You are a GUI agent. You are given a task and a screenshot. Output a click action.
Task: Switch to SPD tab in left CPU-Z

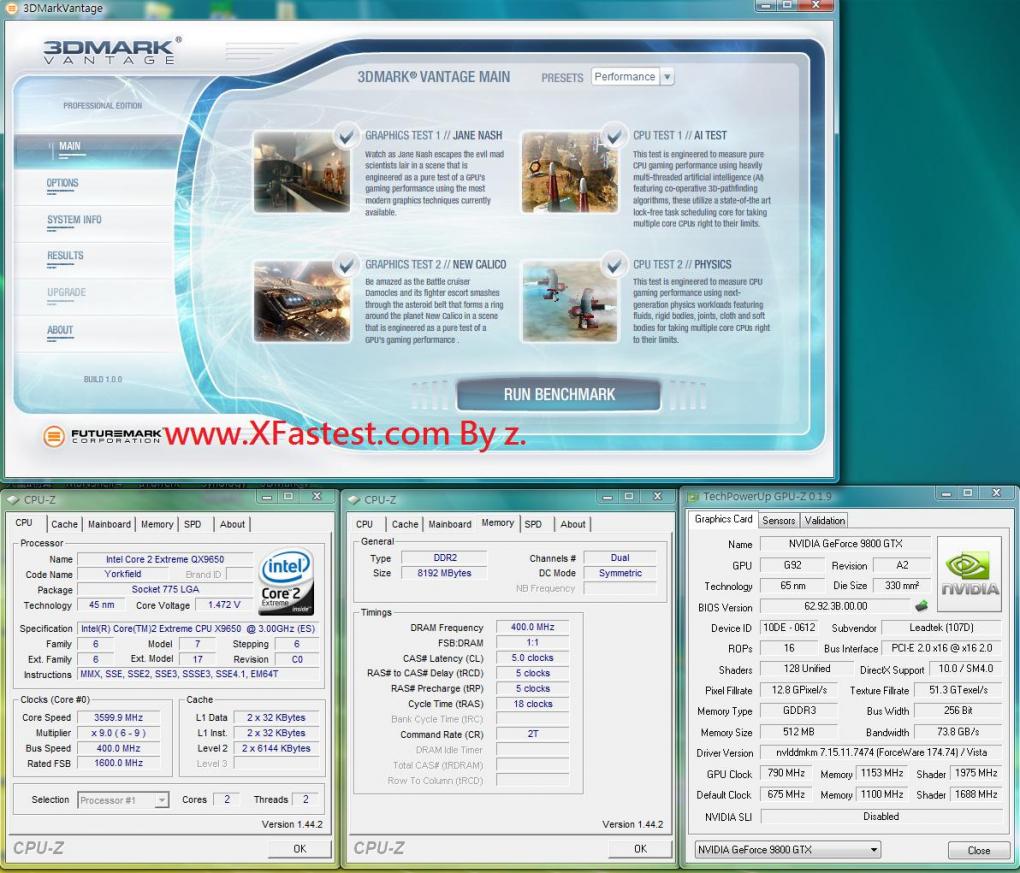pos(193,524)
